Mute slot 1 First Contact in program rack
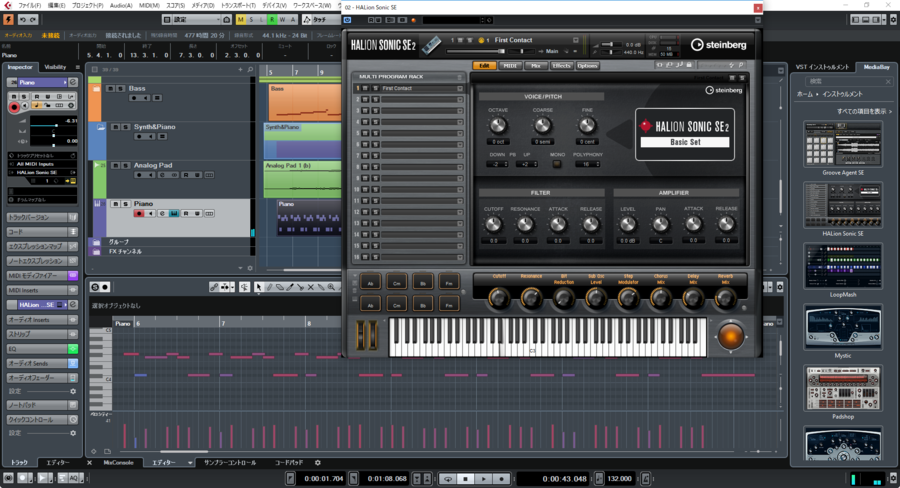Screen dimensions: 900x488 click(366, 88)
